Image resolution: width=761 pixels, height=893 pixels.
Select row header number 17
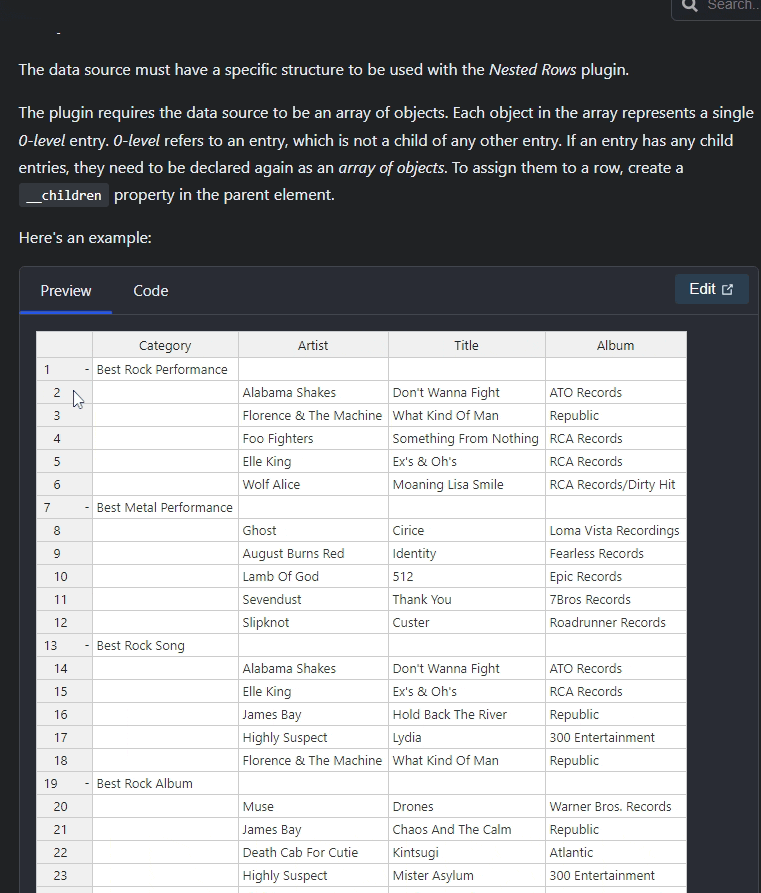64,738
